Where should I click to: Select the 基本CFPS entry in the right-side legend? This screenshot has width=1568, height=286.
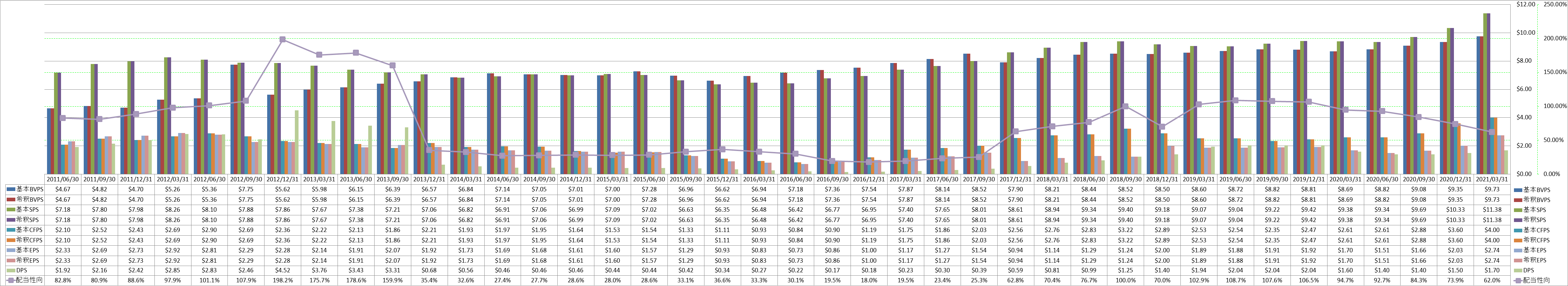pyautogui.click(x=1532, y=230)
